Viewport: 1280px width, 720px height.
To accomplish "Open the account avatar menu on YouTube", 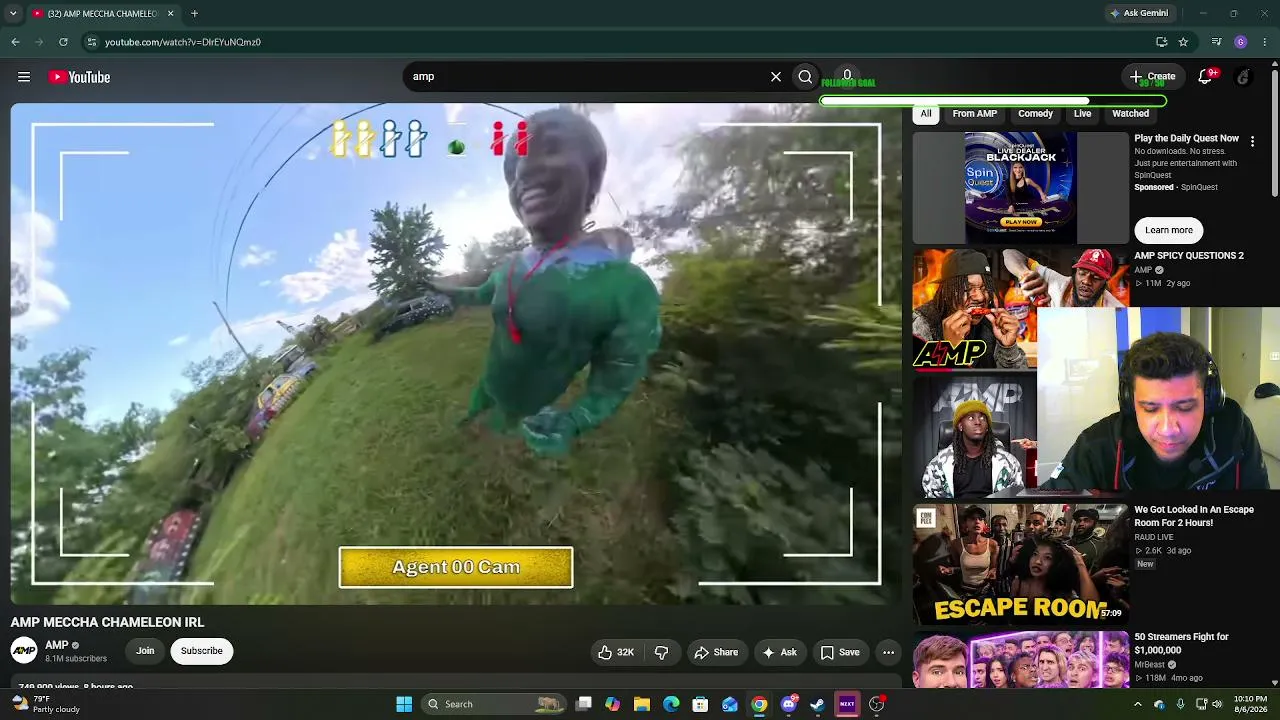I will (1243, 77).
